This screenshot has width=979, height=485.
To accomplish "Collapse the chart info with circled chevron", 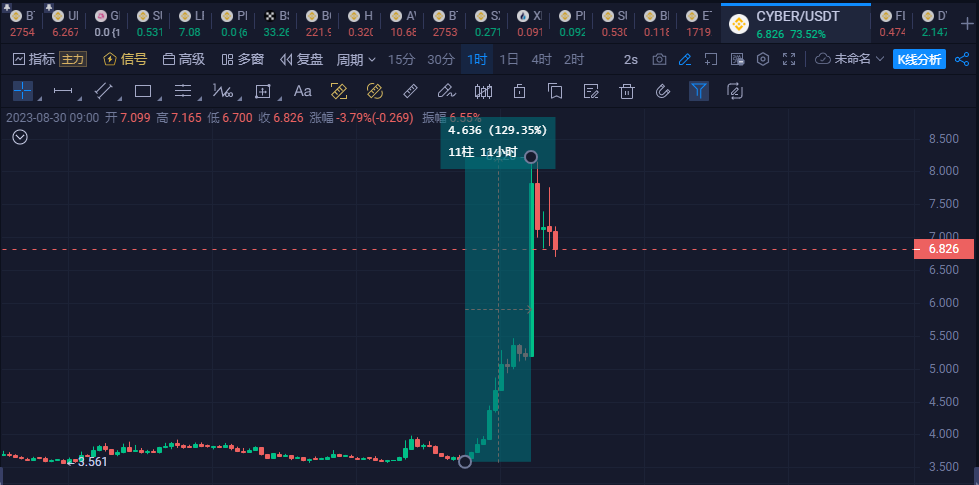I will tap(20, 137).
